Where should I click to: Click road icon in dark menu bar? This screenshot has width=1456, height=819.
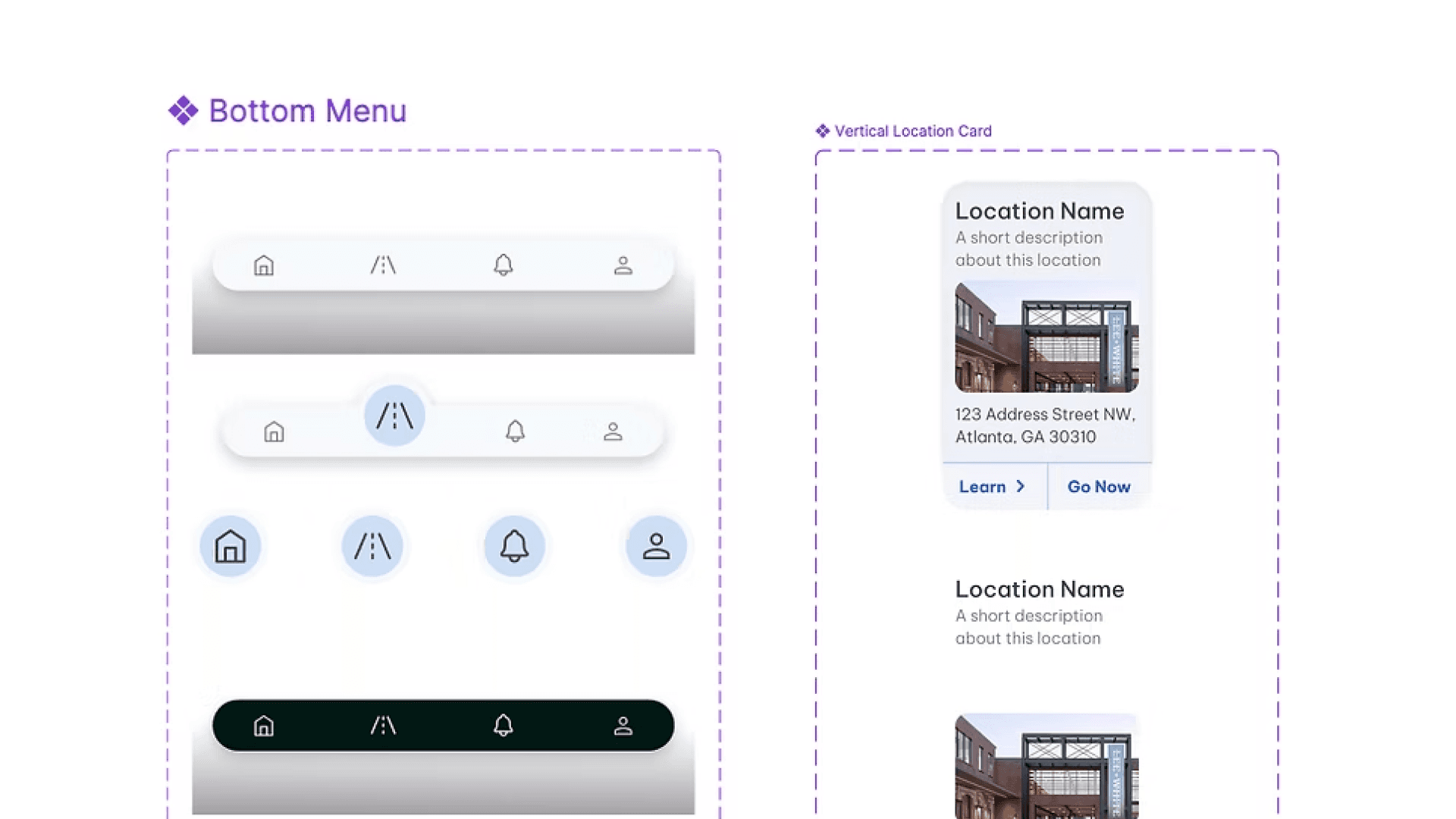click(383, 726)
